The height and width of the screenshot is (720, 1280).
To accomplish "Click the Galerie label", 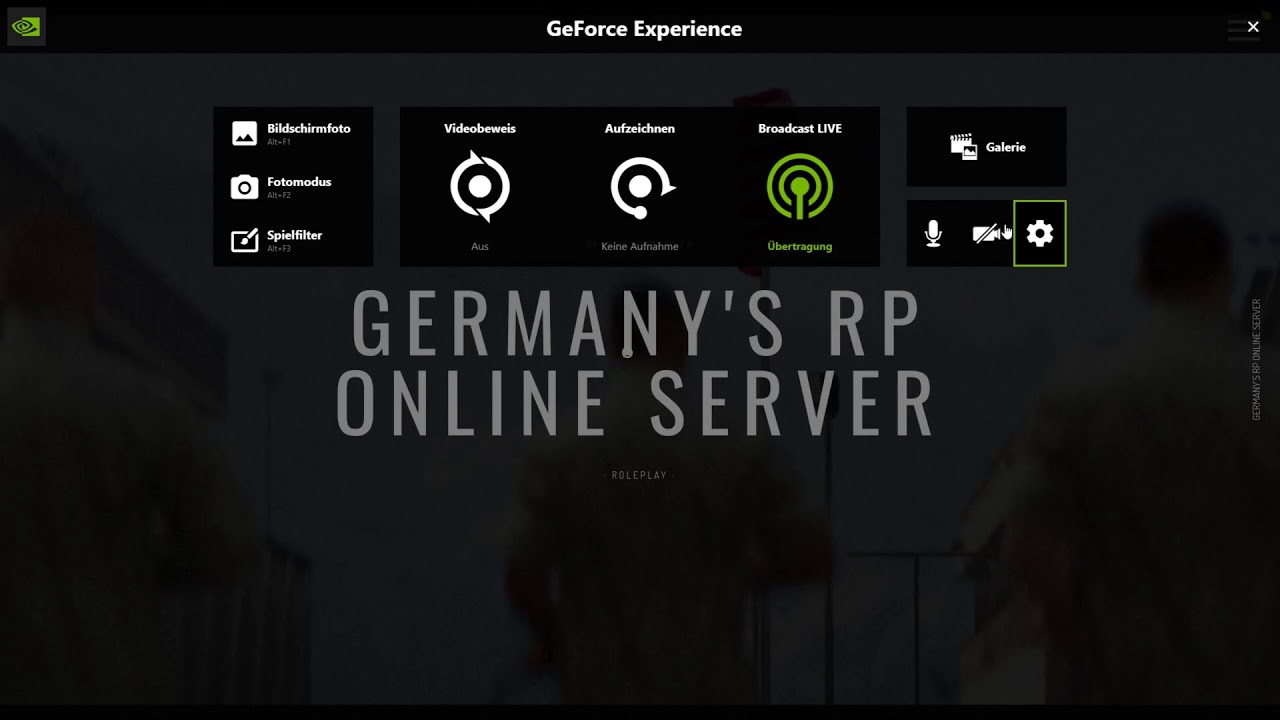I will (1006, 147).
